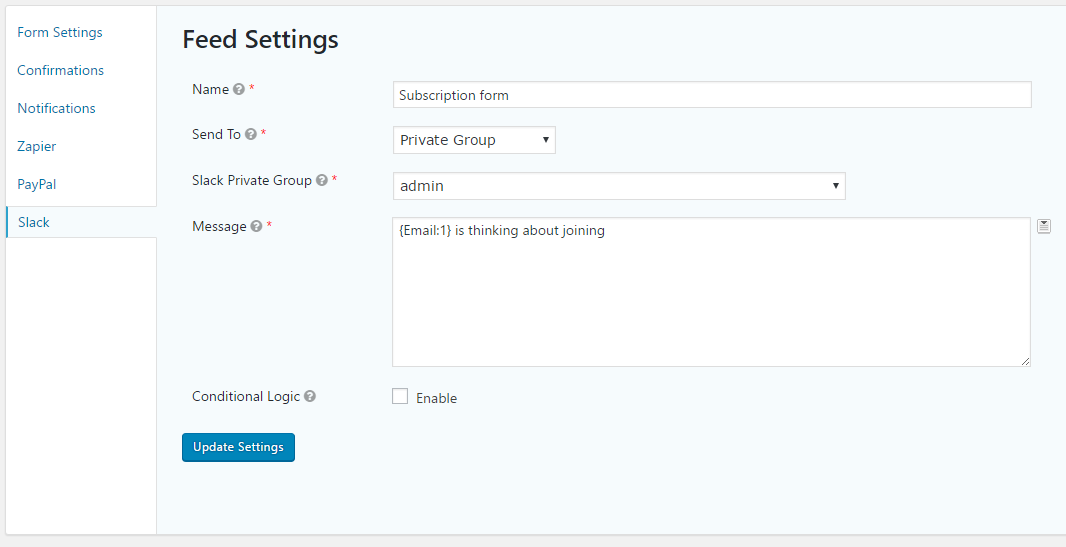Click the Message textarea resize handle
The width and height of the screenshot is (1066, 547).
1025,361
